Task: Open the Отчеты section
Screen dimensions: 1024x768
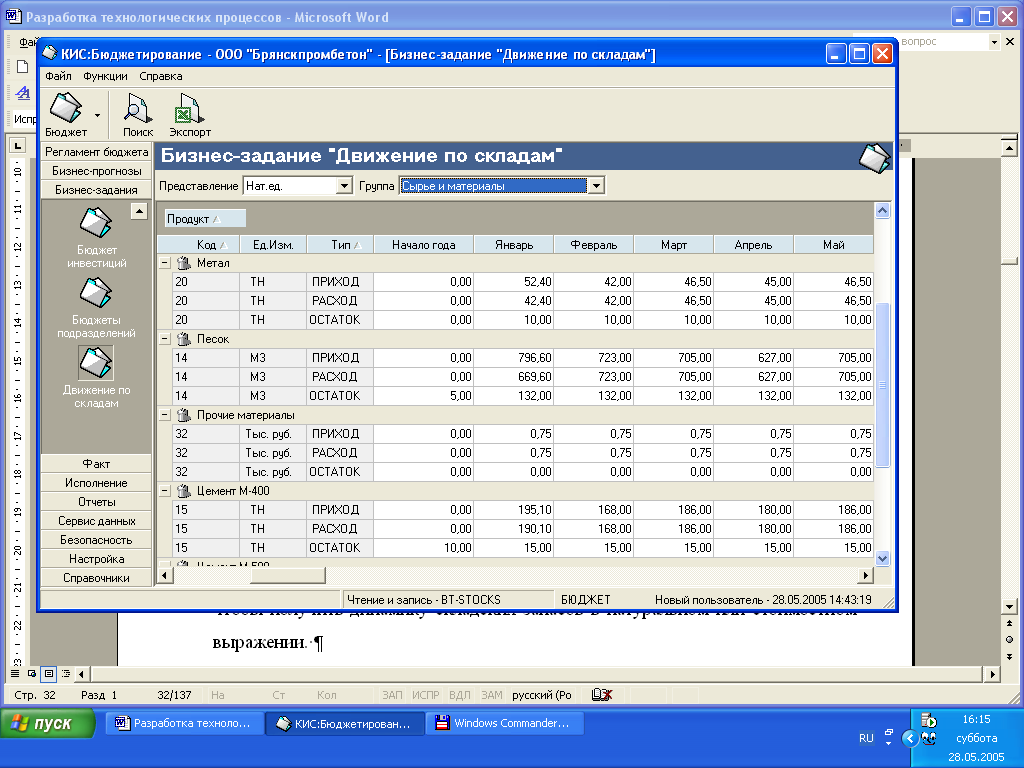Action: 97,502
